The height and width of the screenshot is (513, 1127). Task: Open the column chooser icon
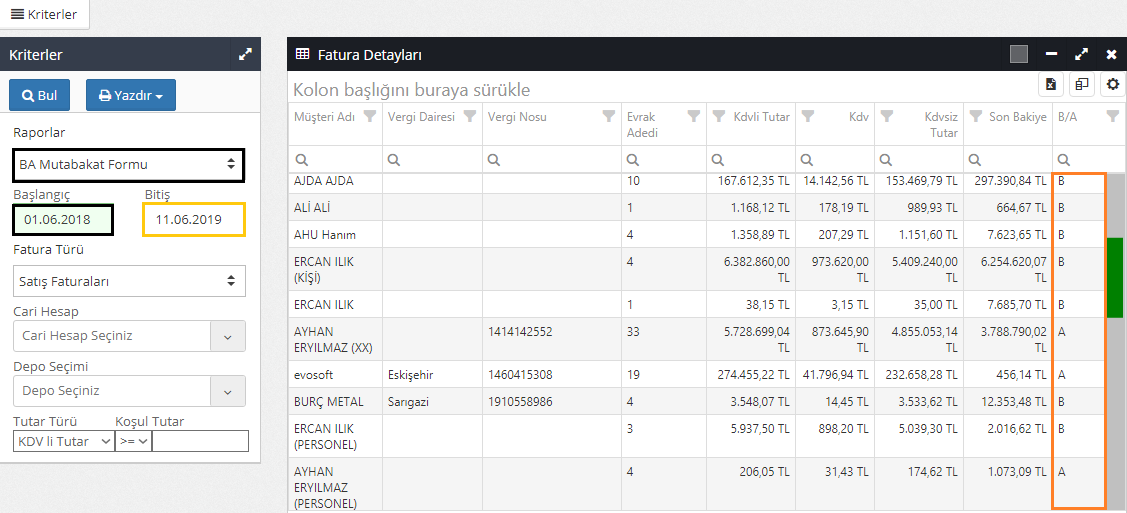pos(1082,84)
